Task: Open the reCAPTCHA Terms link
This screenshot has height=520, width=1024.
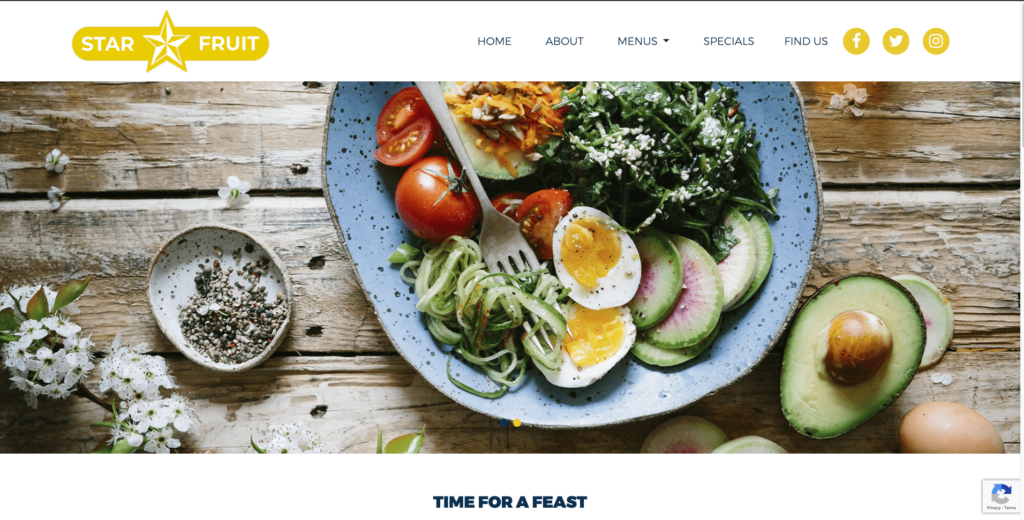Action: [x=1010, y=508]
